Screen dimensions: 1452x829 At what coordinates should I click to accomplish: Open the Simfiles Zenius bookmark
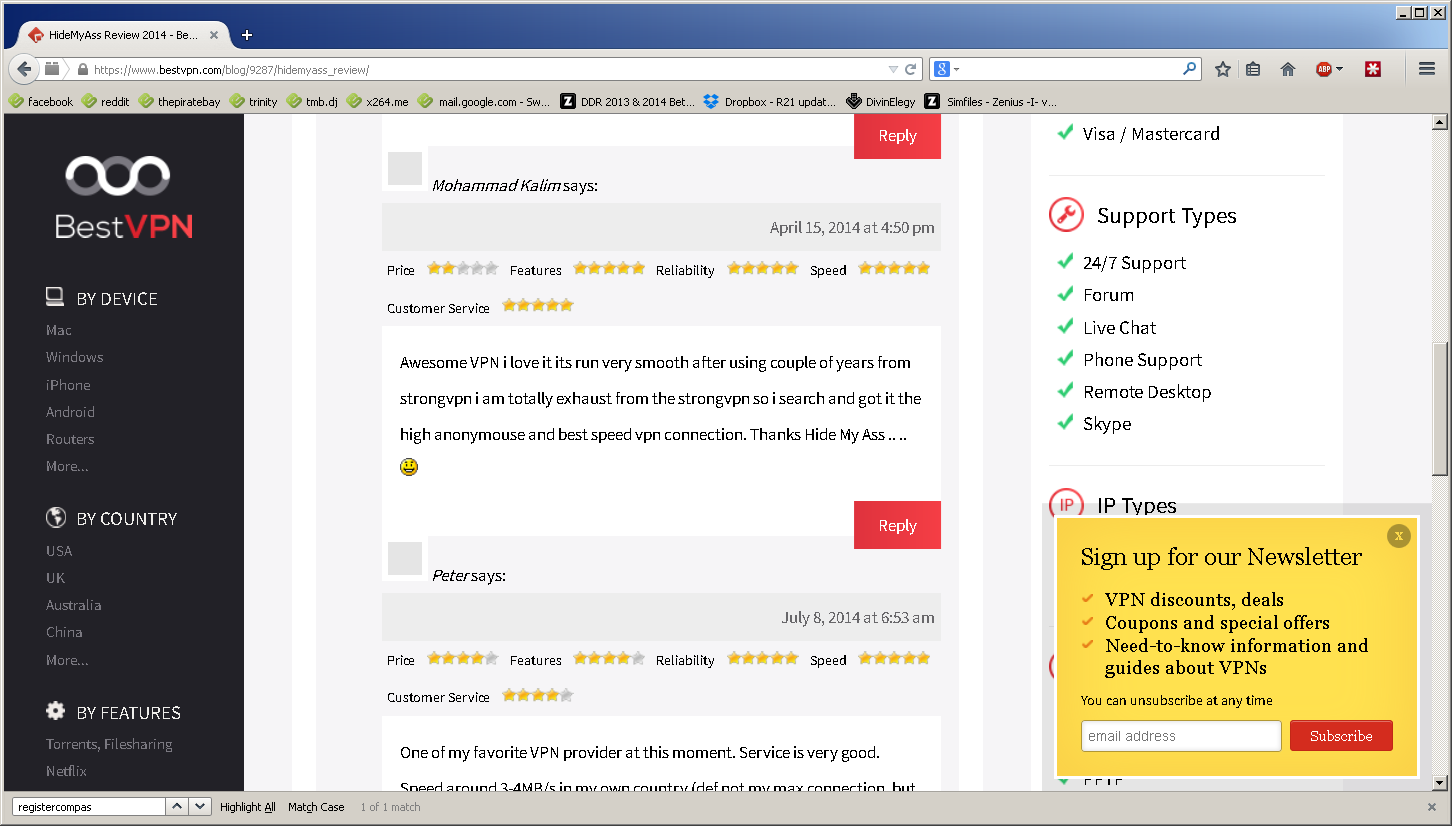point(991,101)
